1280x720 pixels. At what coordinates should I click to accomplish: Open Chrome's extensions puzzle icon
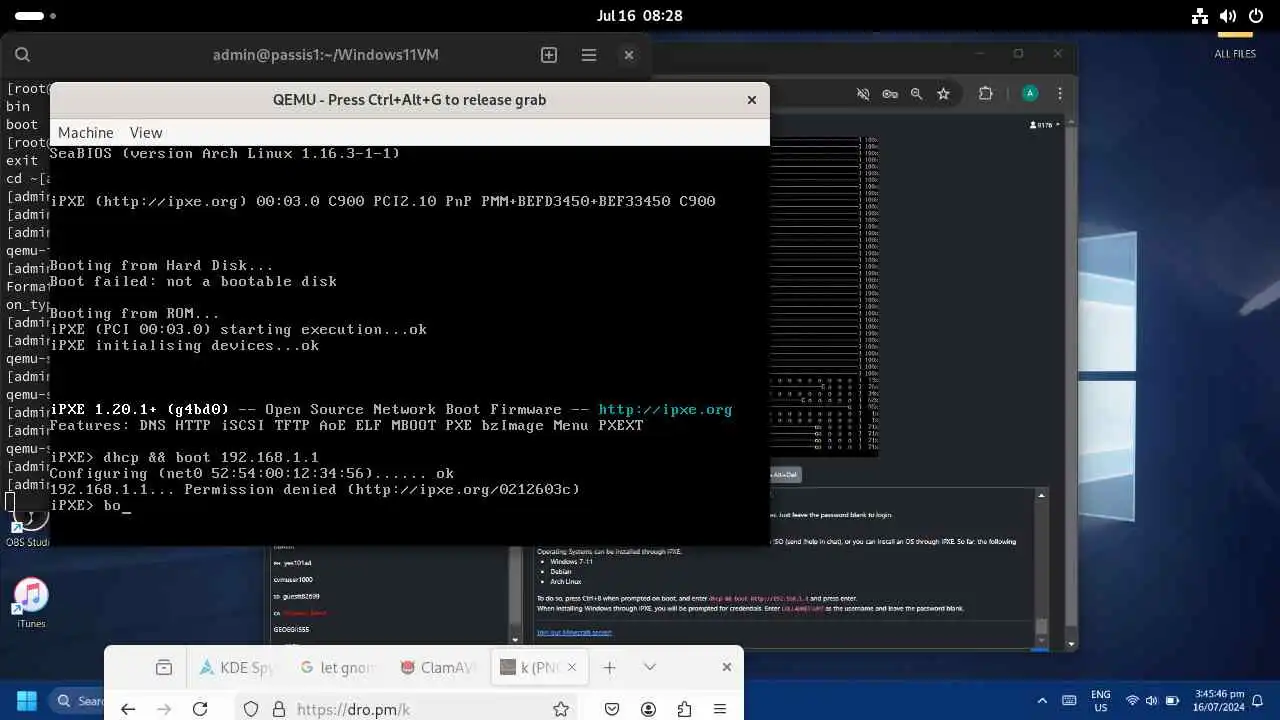pyautogui.click(x=986, y=94)
